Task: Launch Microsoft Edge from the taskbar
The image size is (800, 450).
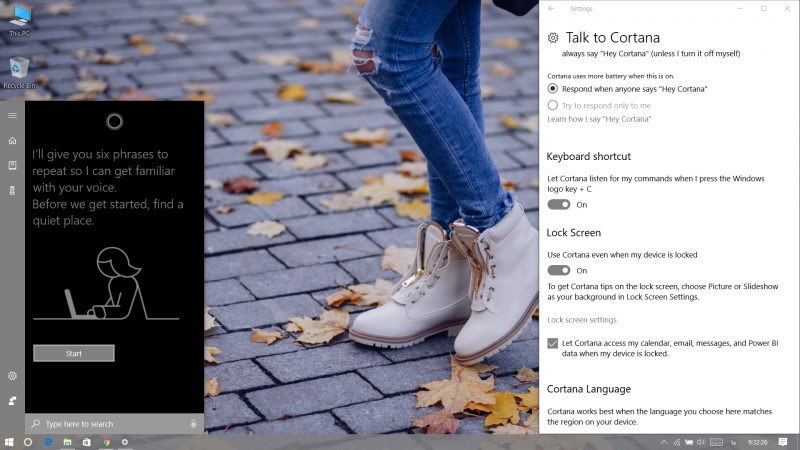Action: tap(48, 442)
